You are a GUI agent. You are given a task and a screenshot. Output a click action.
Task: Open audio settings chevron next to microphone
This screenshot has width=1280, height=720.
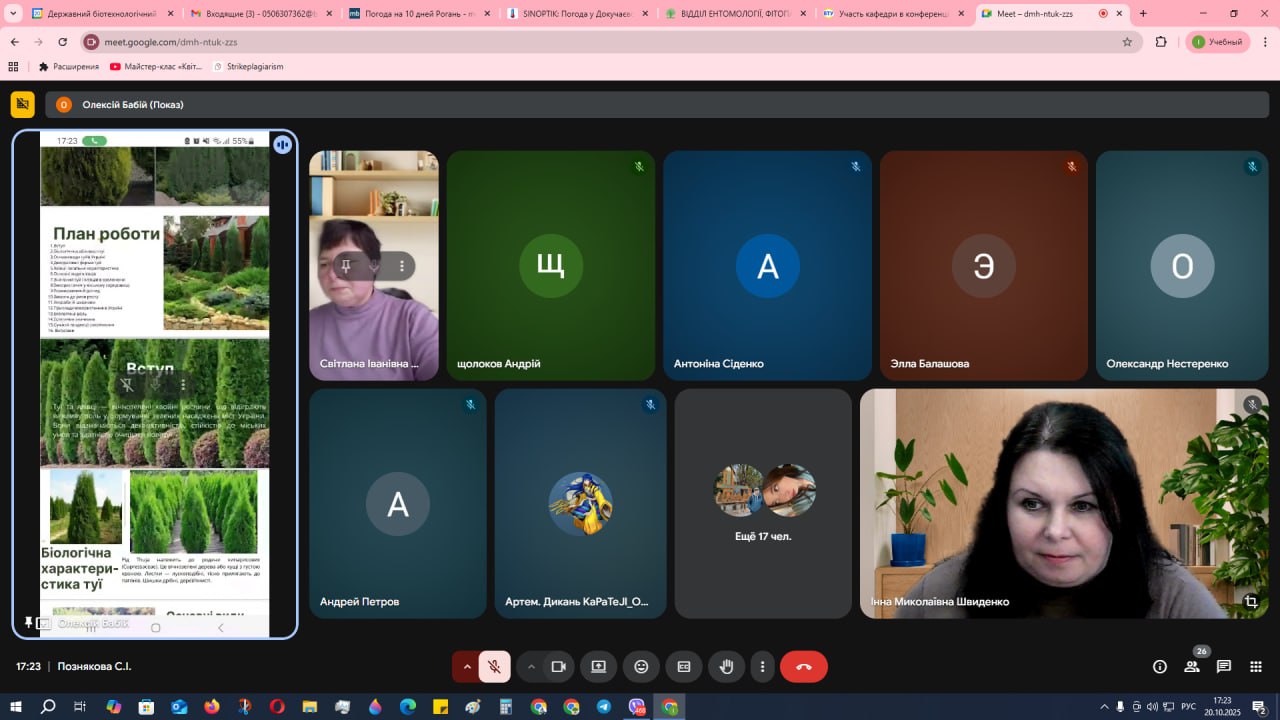click(x=466, y=667)
